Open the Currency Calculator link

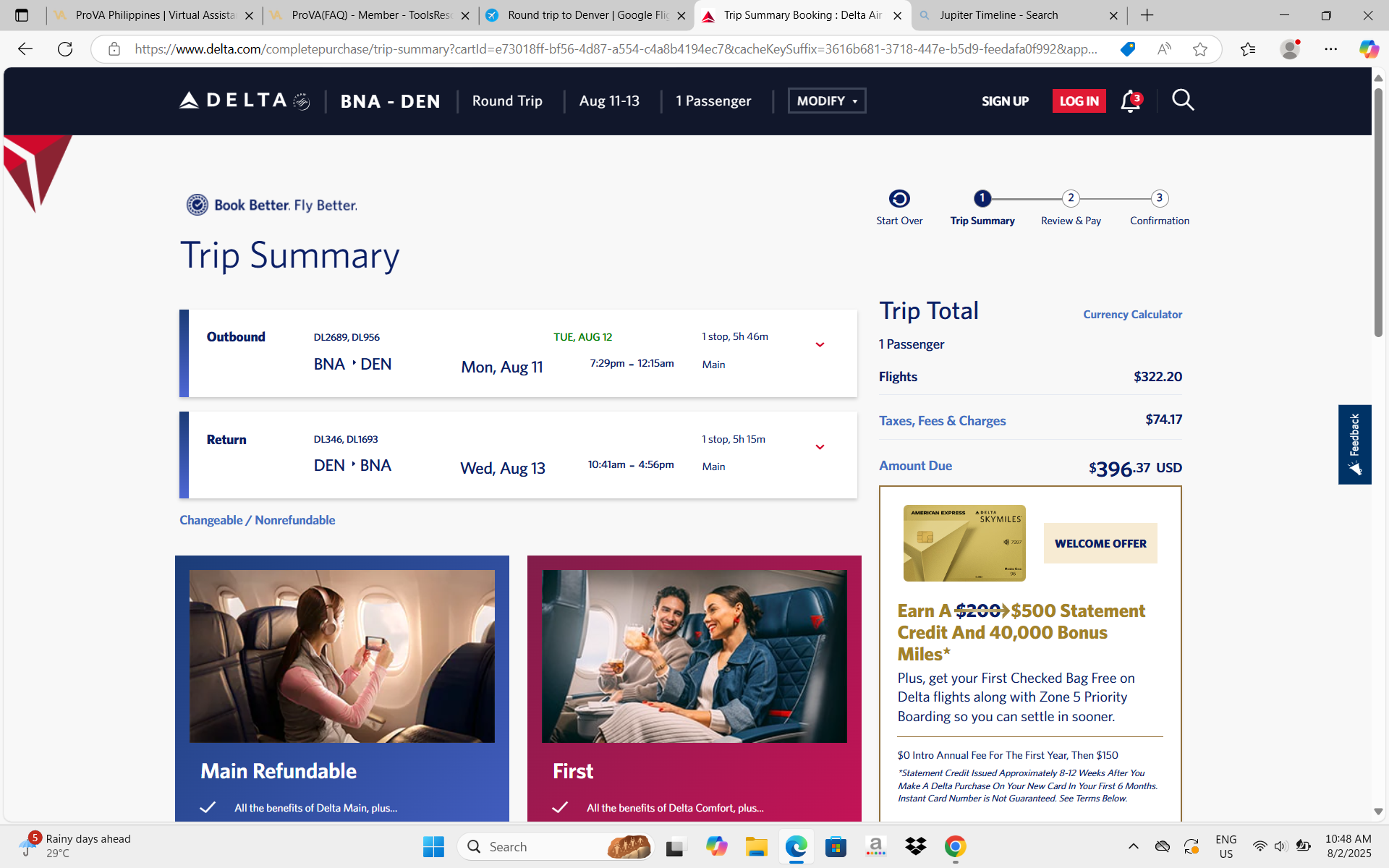pos(1132,315)
